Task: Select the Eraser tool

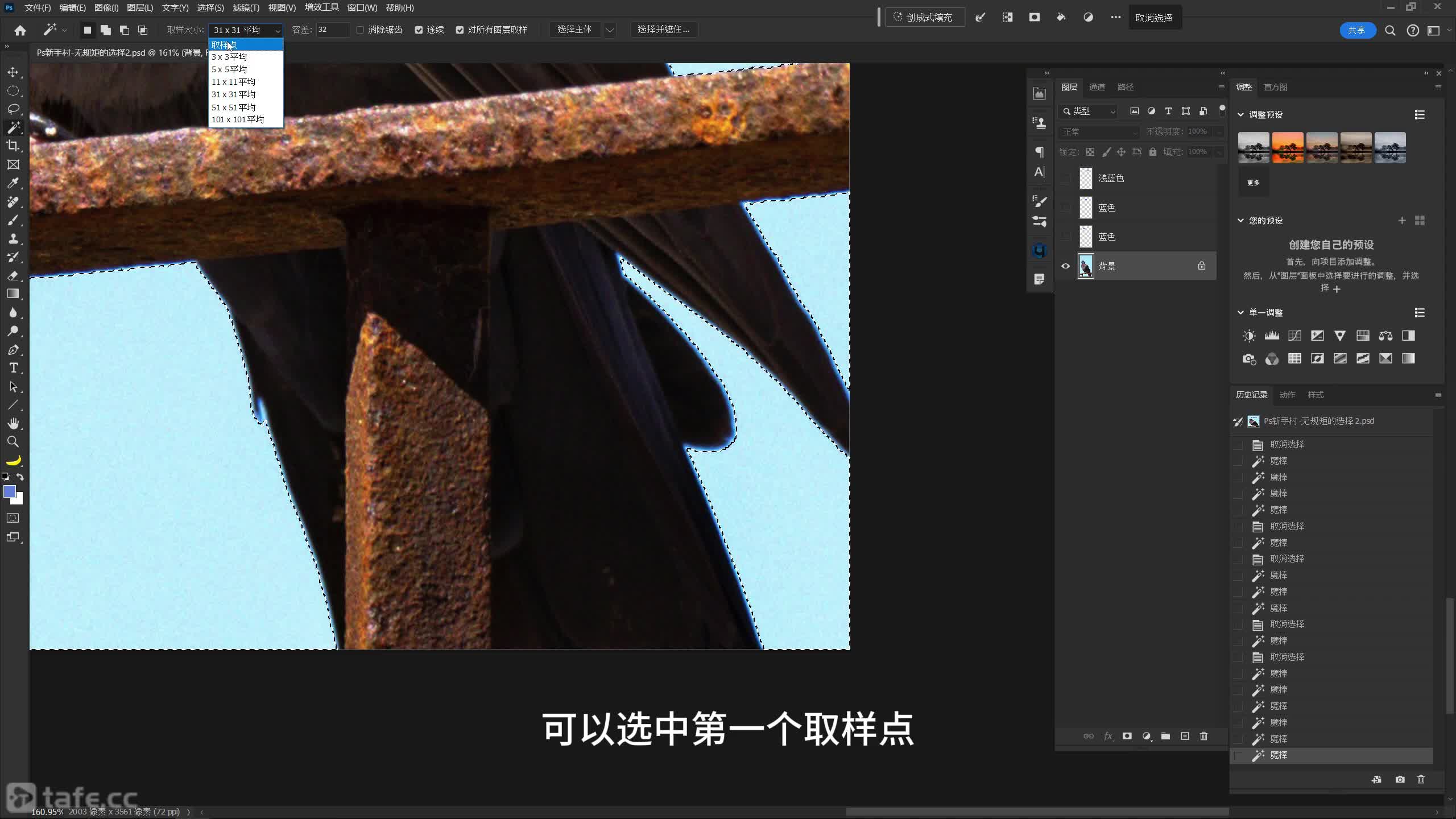Action: click(x=13, y=275)
